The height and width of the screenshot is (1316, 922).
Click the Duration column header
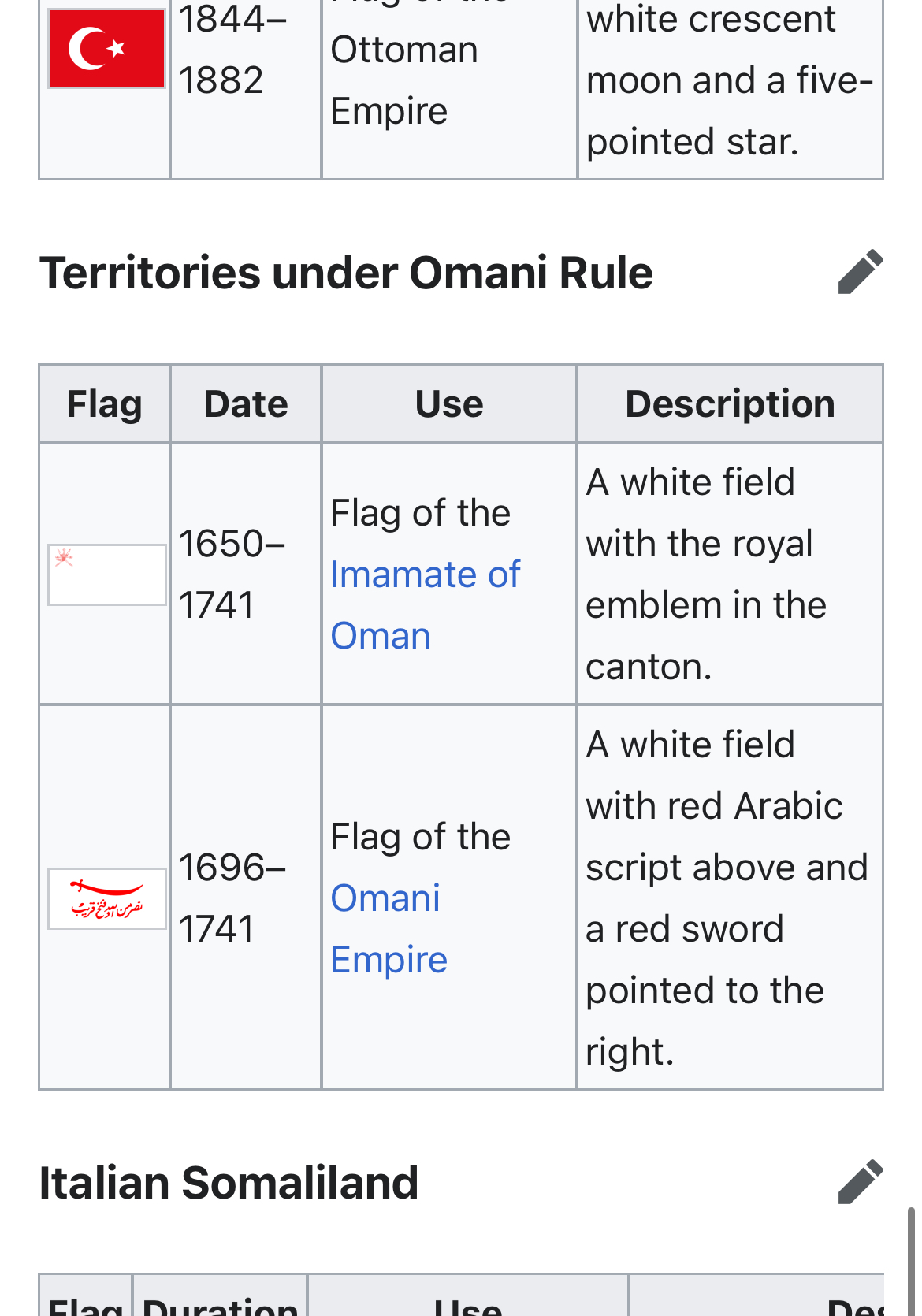[220, 1303]
